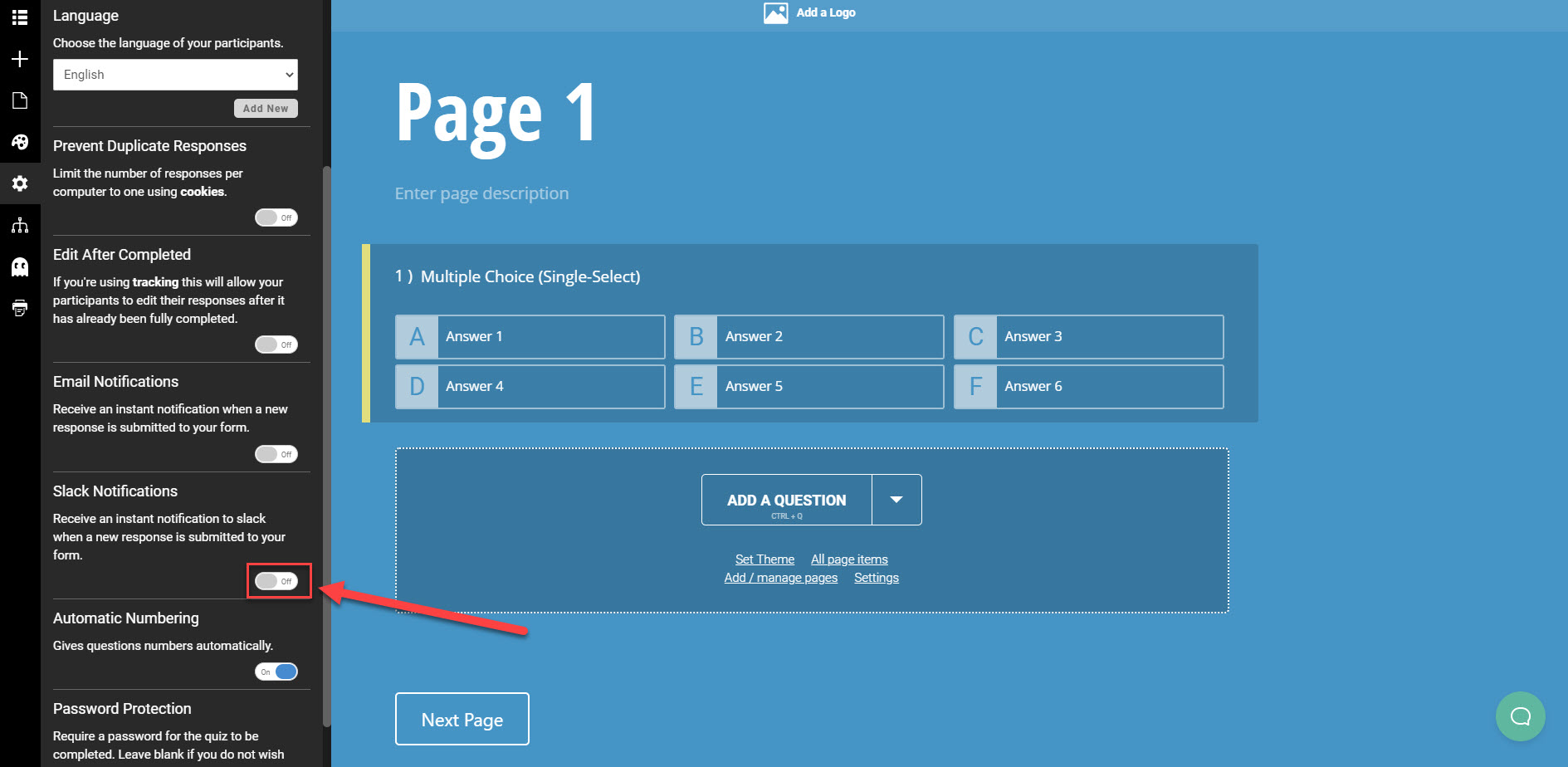Open the Settings link below Add Question
The width and height of the screenshot is (1568, 767).
(x=877, y=578)
